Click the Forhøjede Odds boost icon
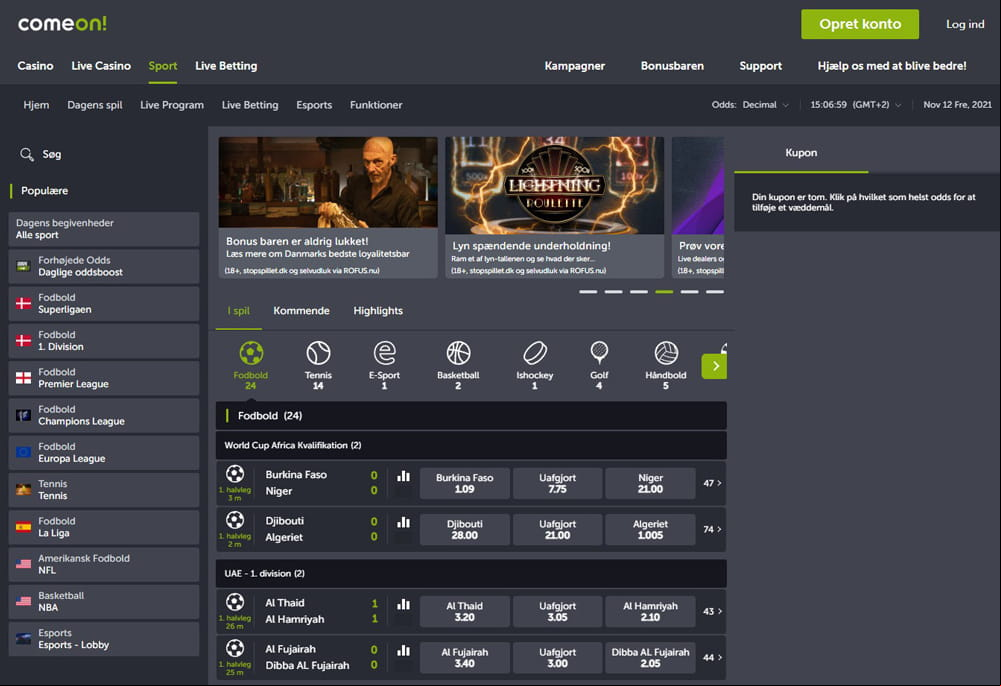1001x686 pixels. pos(24,266)
